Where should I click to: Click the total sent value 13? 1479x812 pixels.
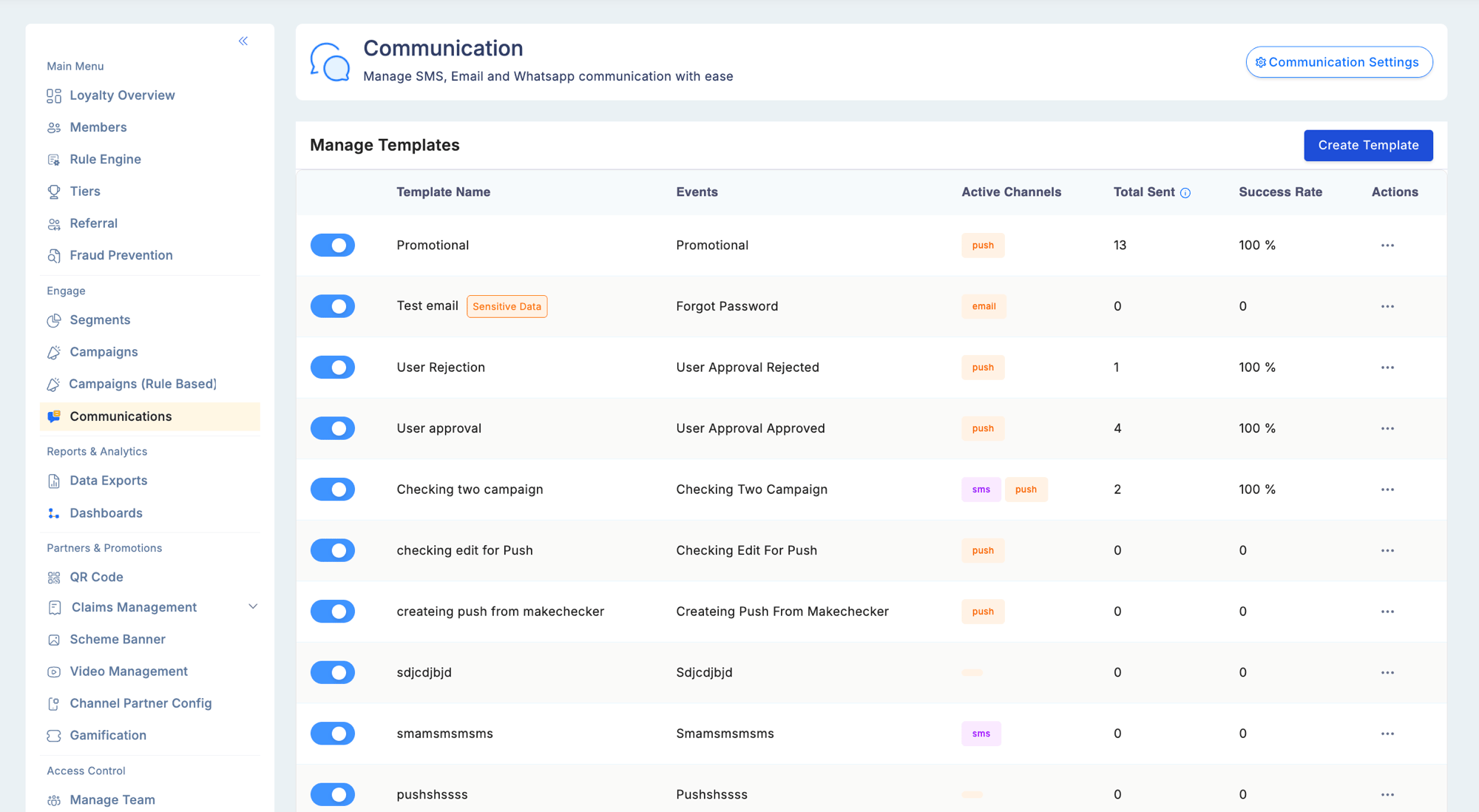pos(1120,246)
